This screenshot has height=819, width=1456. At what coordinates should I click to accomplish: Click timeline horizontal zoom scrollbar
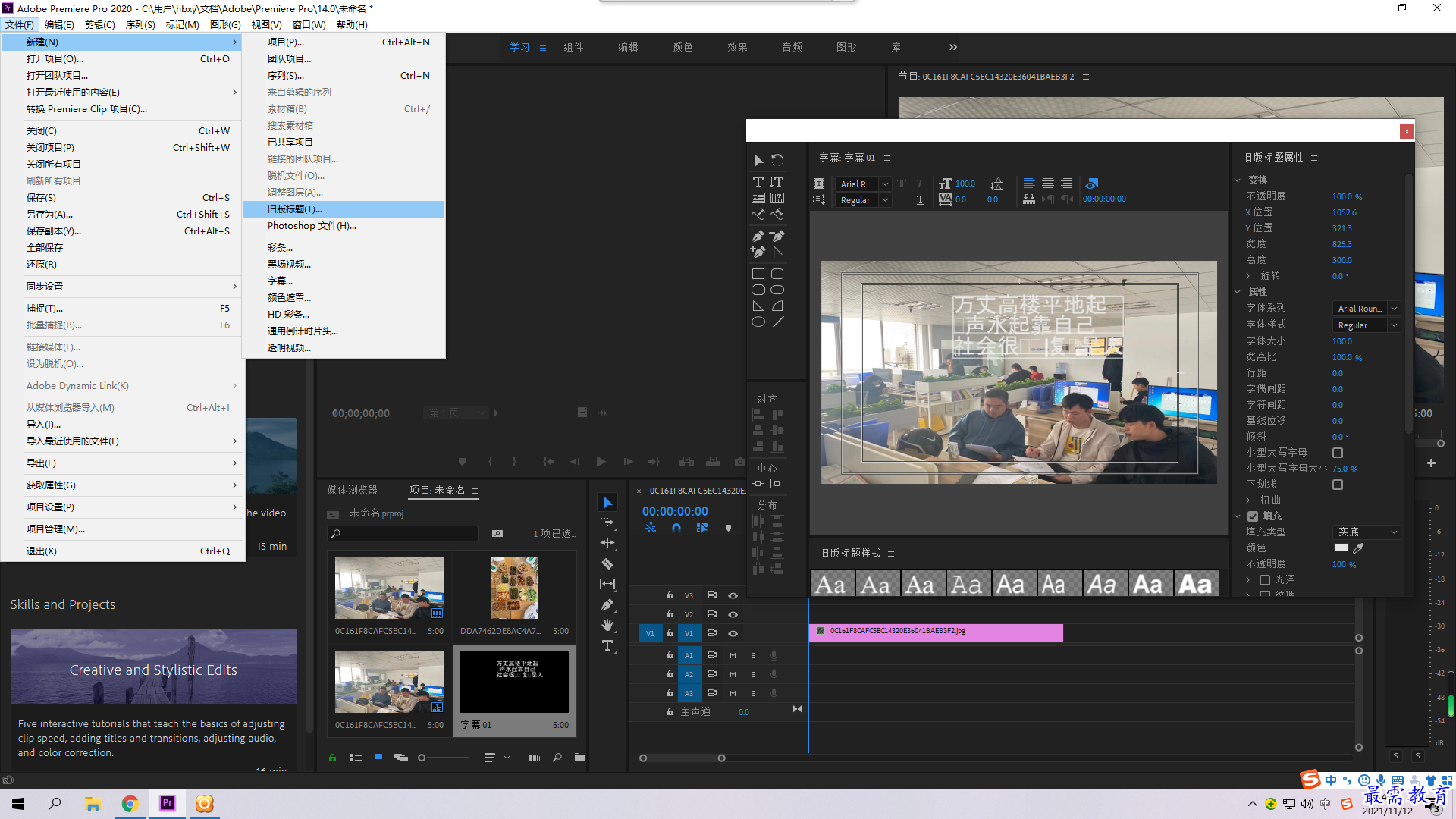coord(682,758)
